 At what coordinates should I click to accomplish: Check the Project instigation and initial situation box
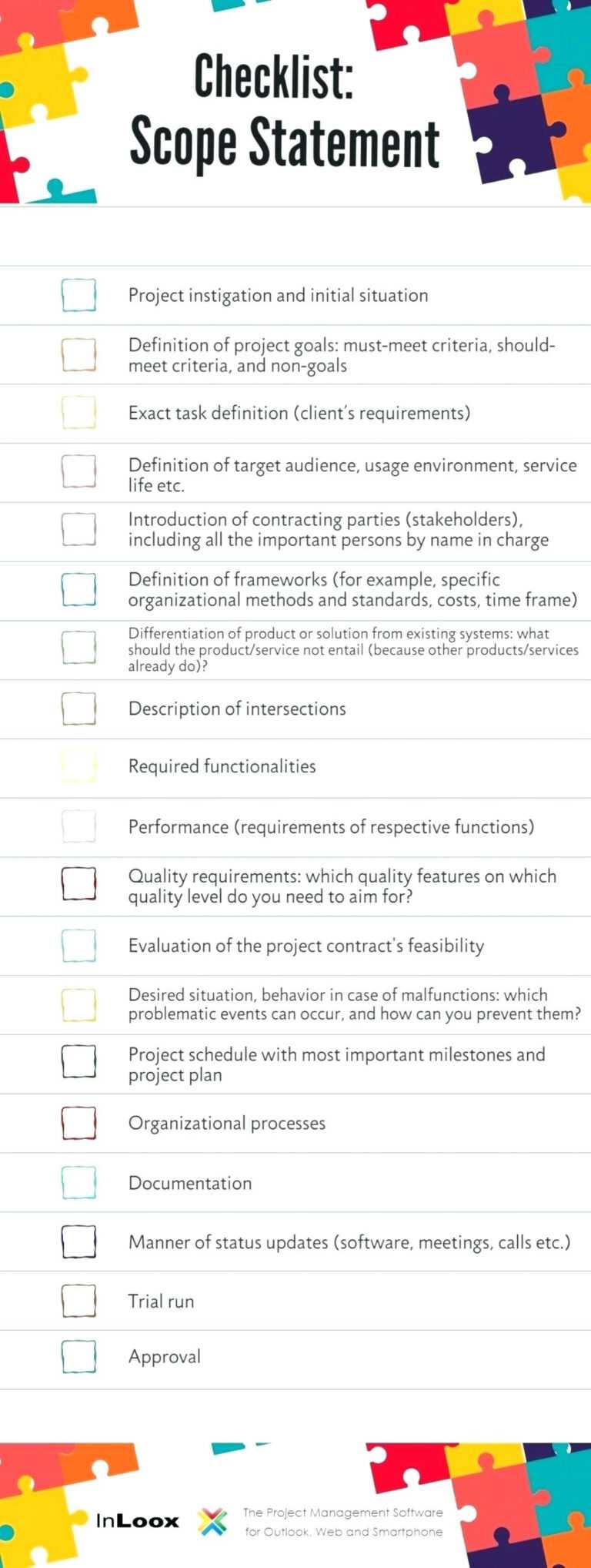coord(78,295)
